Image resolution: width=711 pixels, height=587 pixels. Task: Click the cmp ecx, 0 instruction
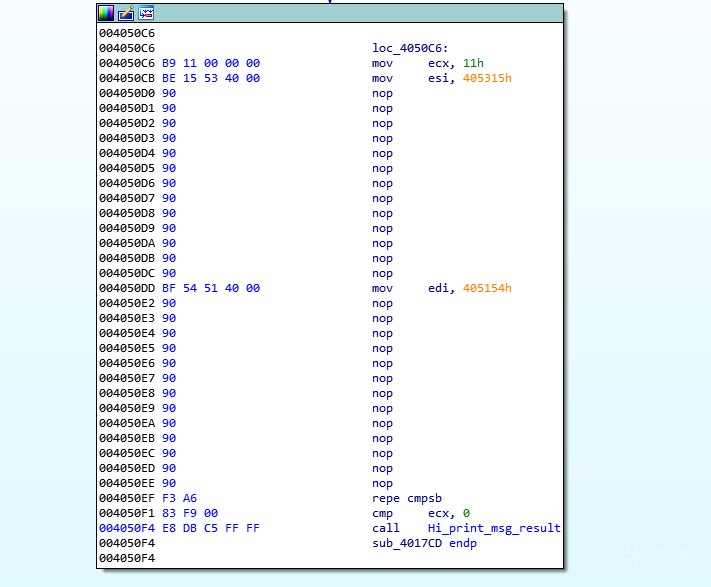(421, 513)
